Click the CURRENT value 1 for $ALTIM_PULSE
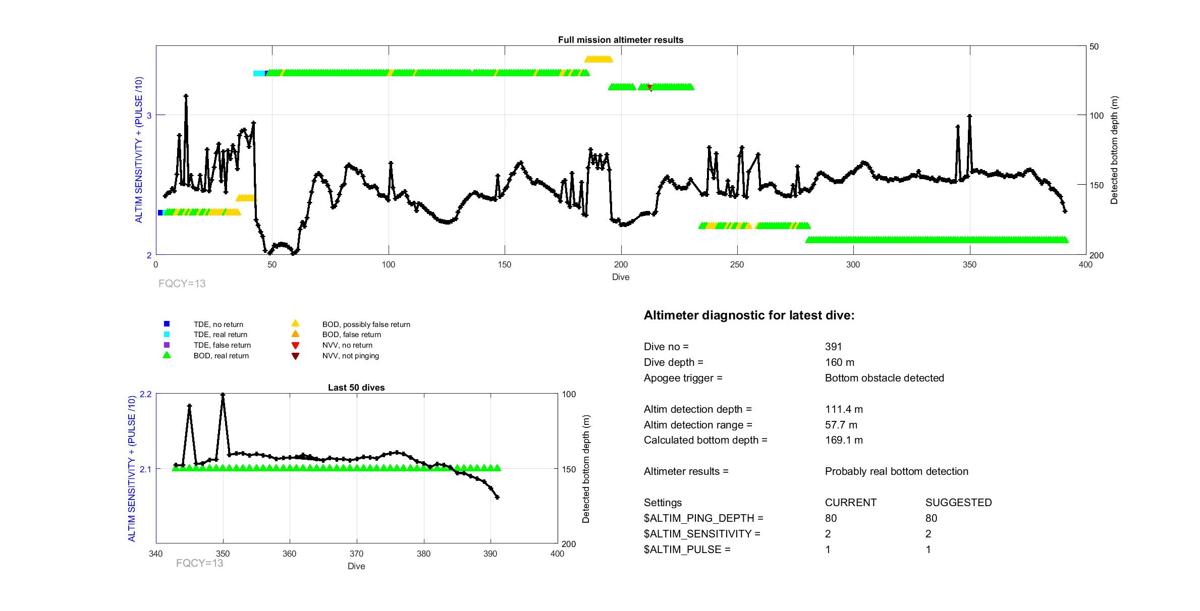This screenshot has width=1200, height=611. pyautogui.click(x=828, y=550)
